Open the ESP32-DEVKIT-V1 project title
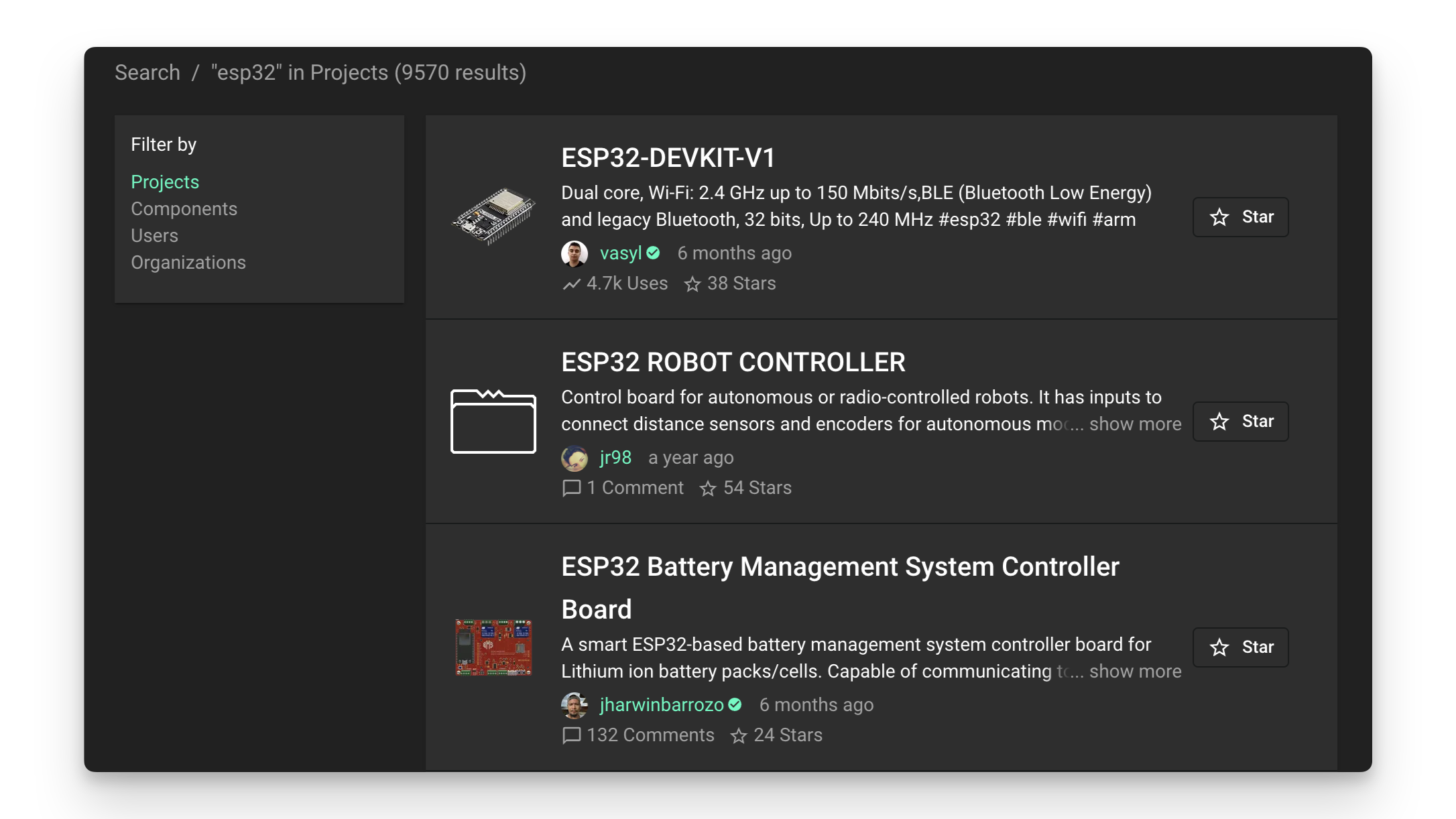This screenshot has height=819, width=1456. click(668, 158)
